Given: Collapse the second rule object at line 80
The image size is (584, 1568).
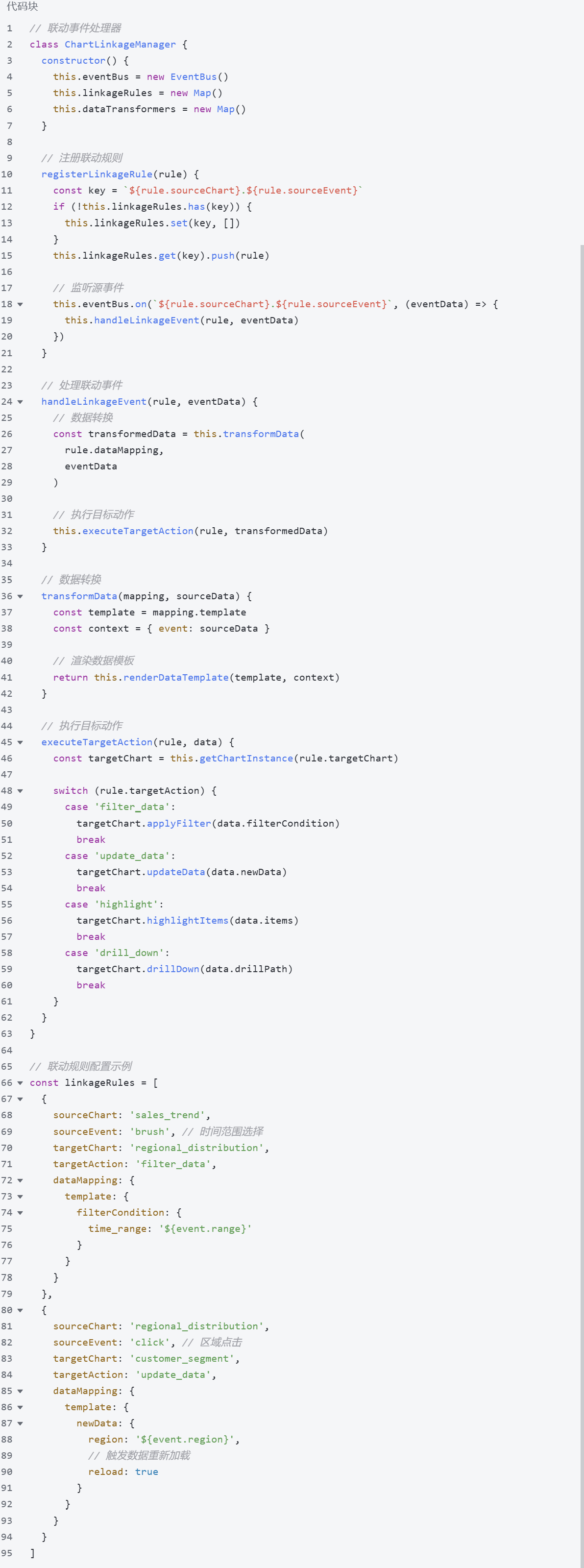Looking at the screenshot, I should point(20,1310).
